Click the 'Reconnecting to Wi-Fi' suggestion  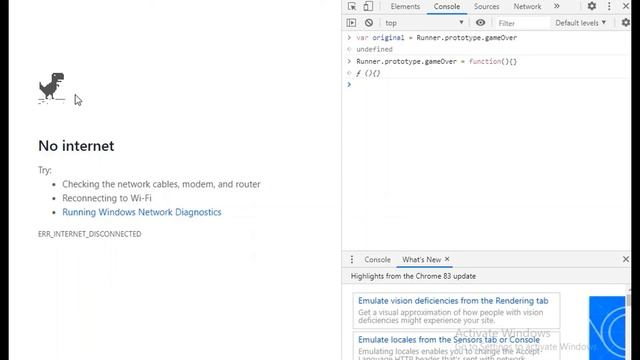point(107,198)
